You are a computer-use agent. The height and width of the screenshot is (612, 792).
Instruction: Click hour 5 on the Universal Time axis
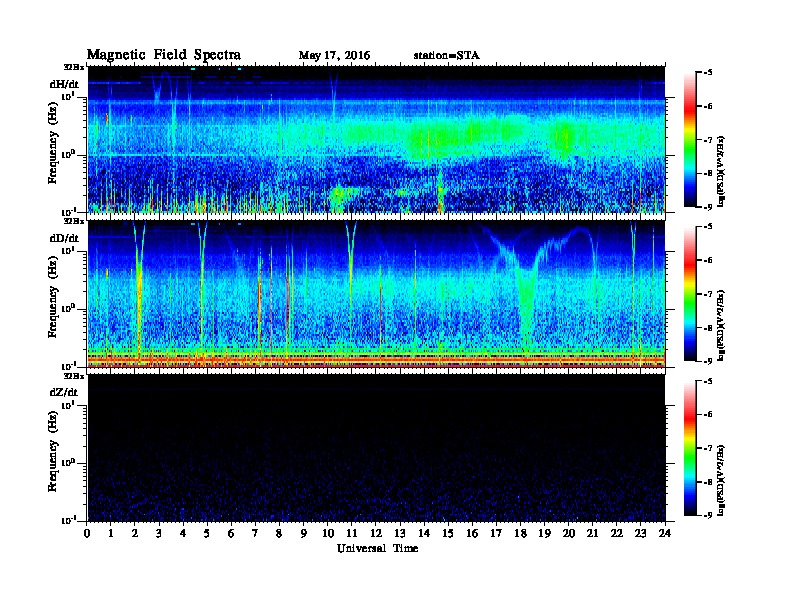(x=207, y=534)
